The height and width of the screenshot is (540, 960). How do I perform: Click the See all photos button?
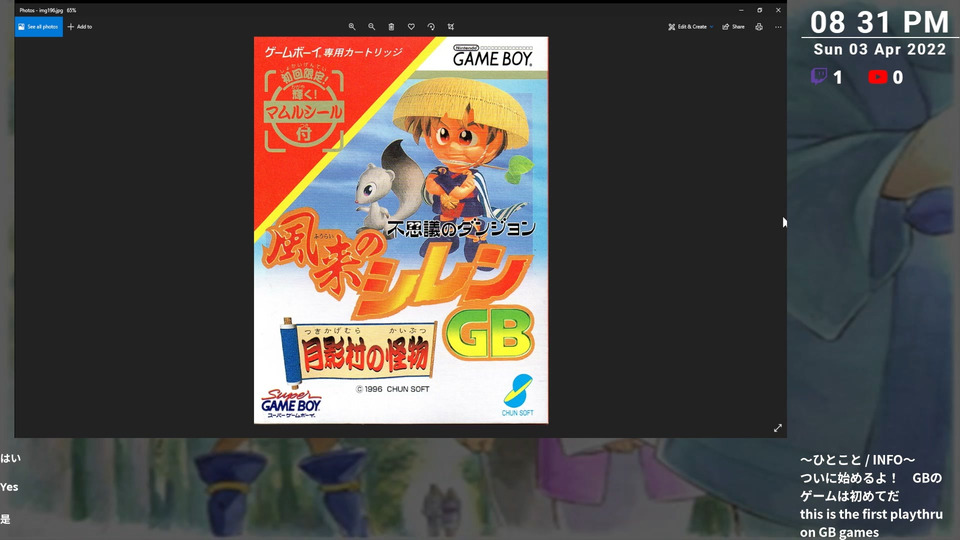click(39, 27)
